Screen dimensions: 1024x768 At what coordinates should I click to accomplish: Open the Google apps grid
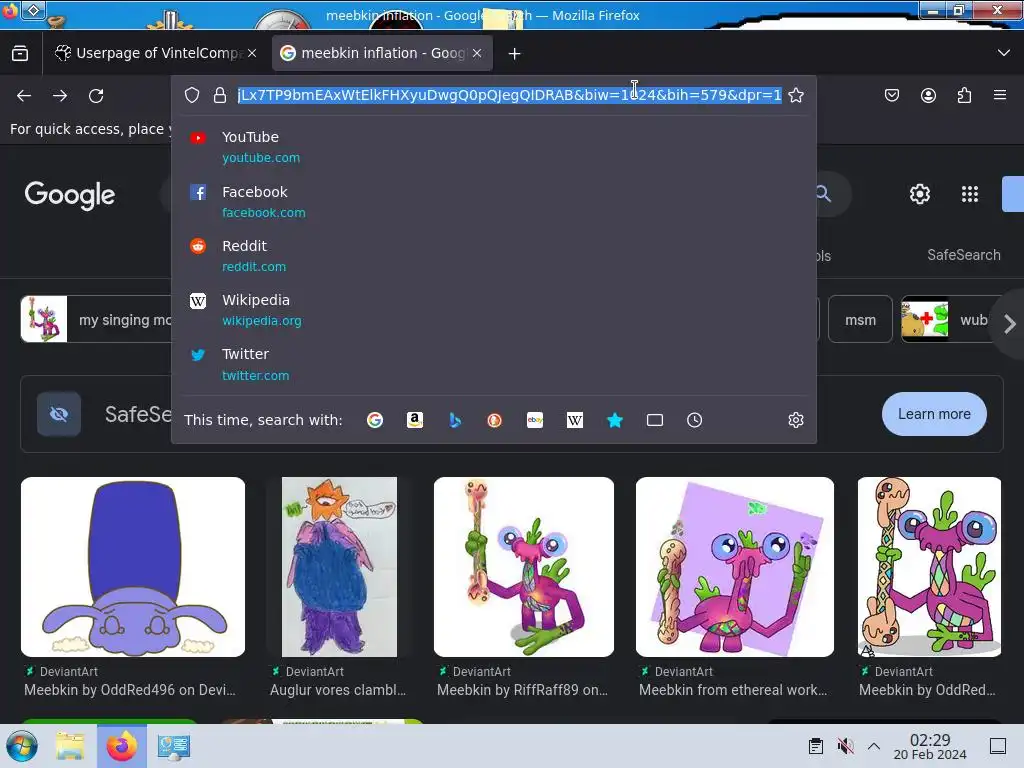970,194
